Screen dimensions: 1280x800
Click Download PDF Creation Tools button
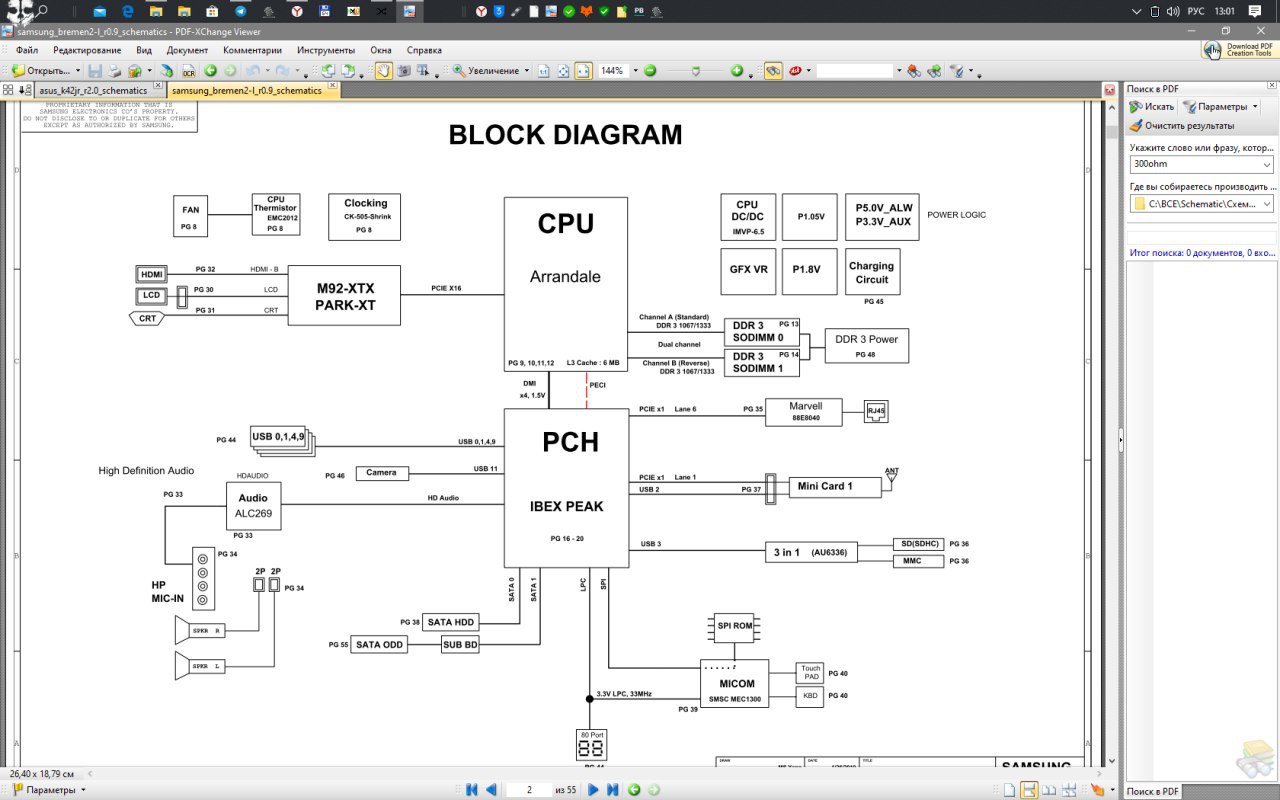click(1238, 50)
